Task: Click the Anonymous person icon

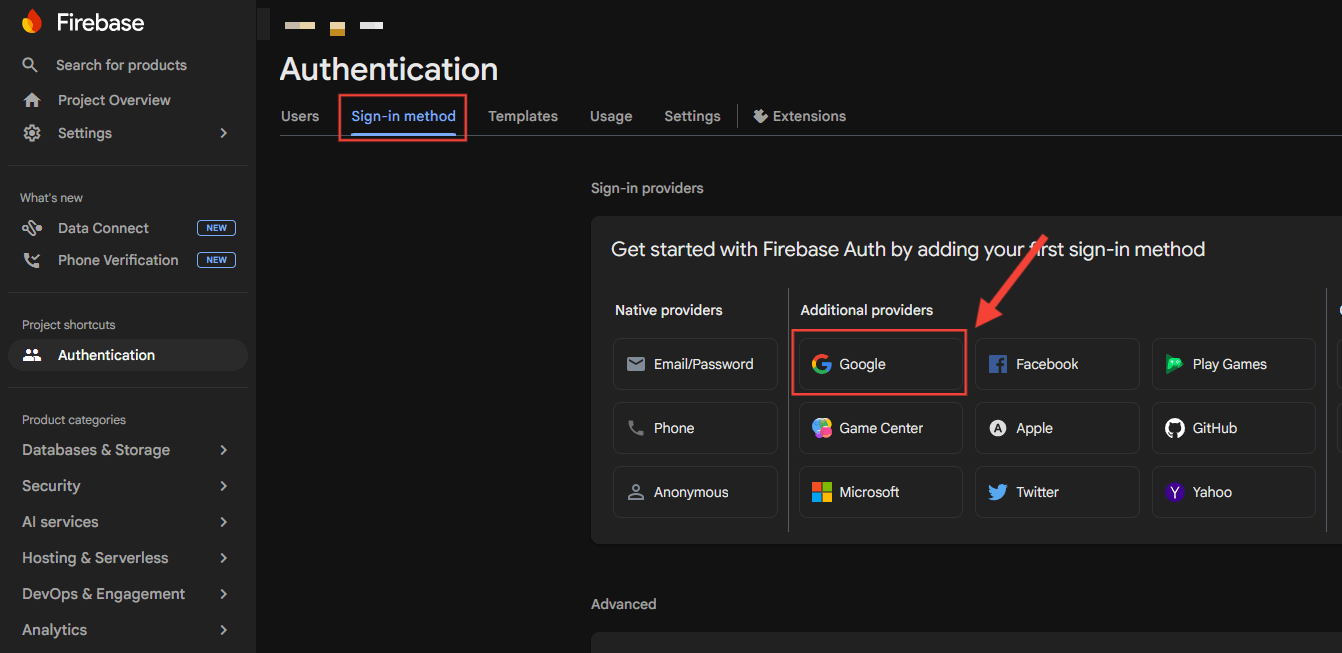Action: (x=636, y=492)
